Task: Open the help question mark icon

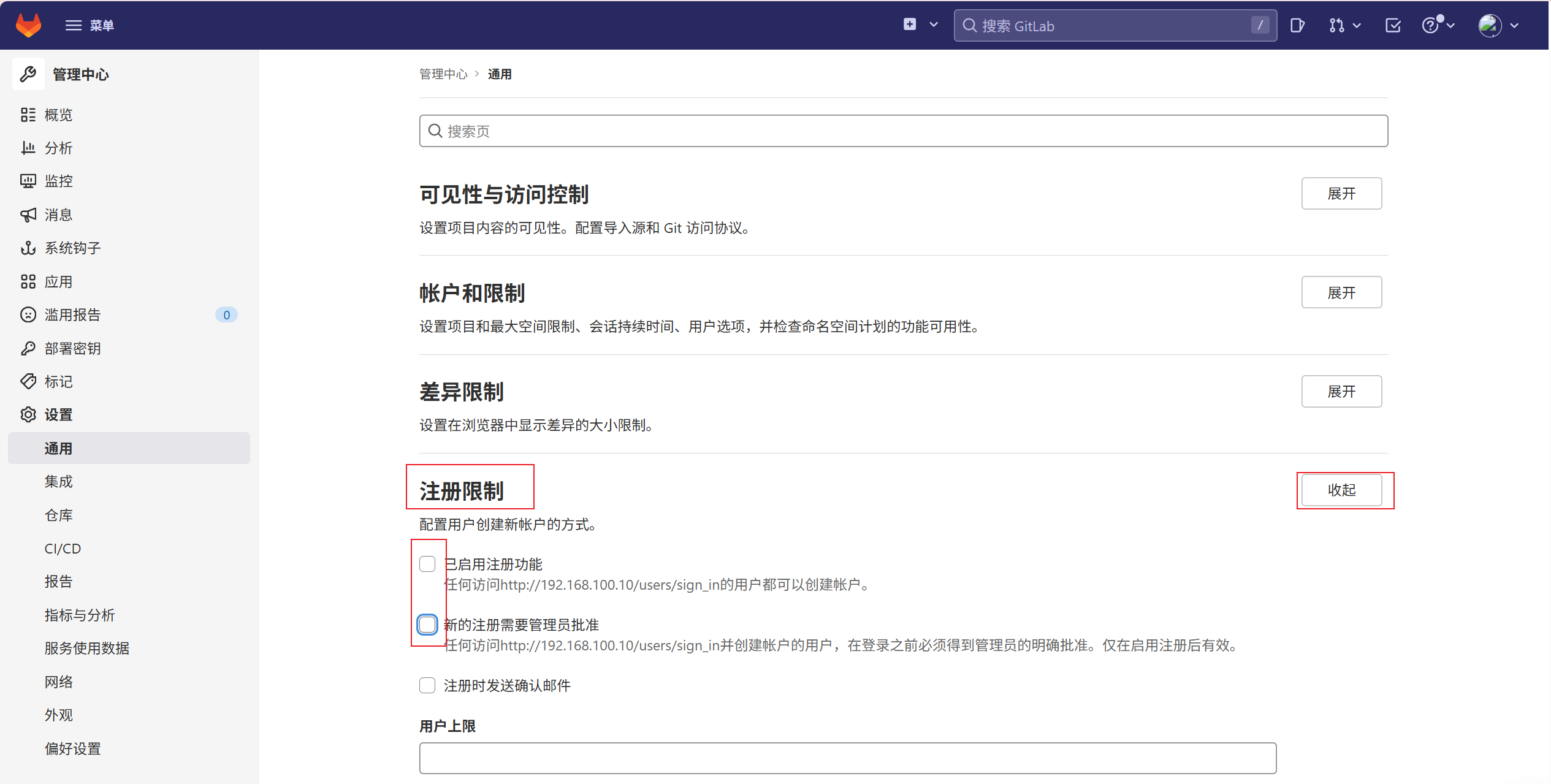Action: (1430, 25)
